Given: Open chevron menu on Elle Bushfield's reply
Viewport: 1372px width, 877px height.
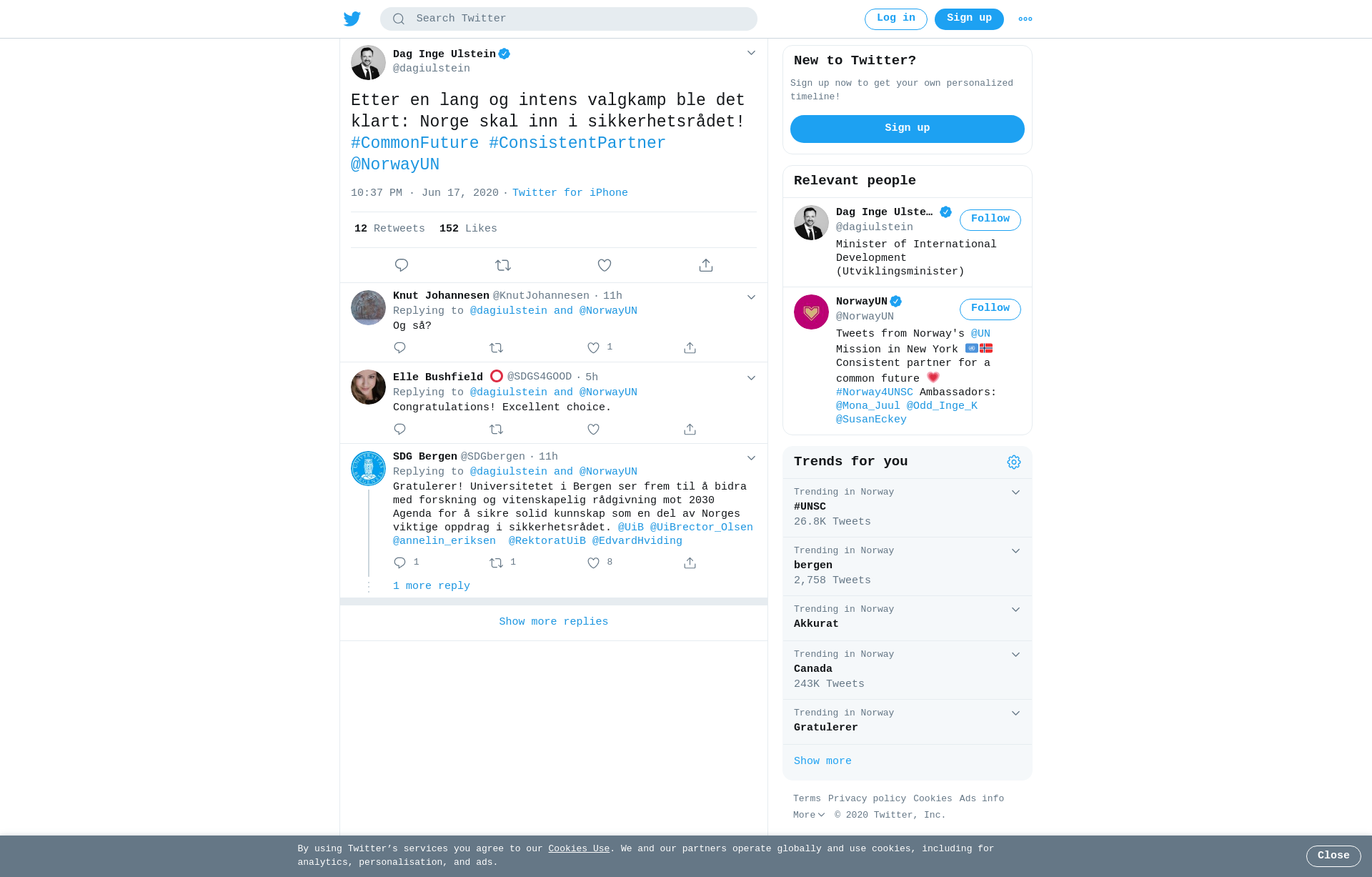Looking at the screenshot, I should 751,377.
